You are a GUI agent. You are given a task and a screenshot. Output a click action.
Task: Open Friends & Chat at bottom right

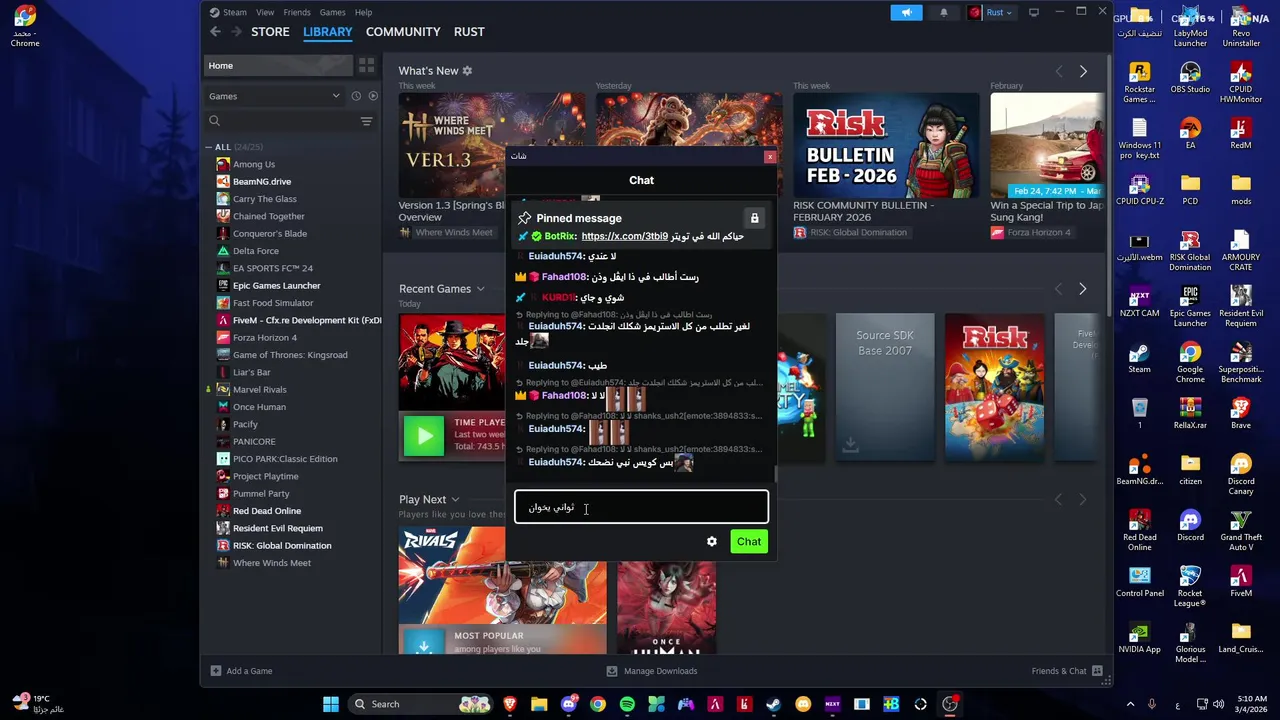click(x=1067, y=671)
